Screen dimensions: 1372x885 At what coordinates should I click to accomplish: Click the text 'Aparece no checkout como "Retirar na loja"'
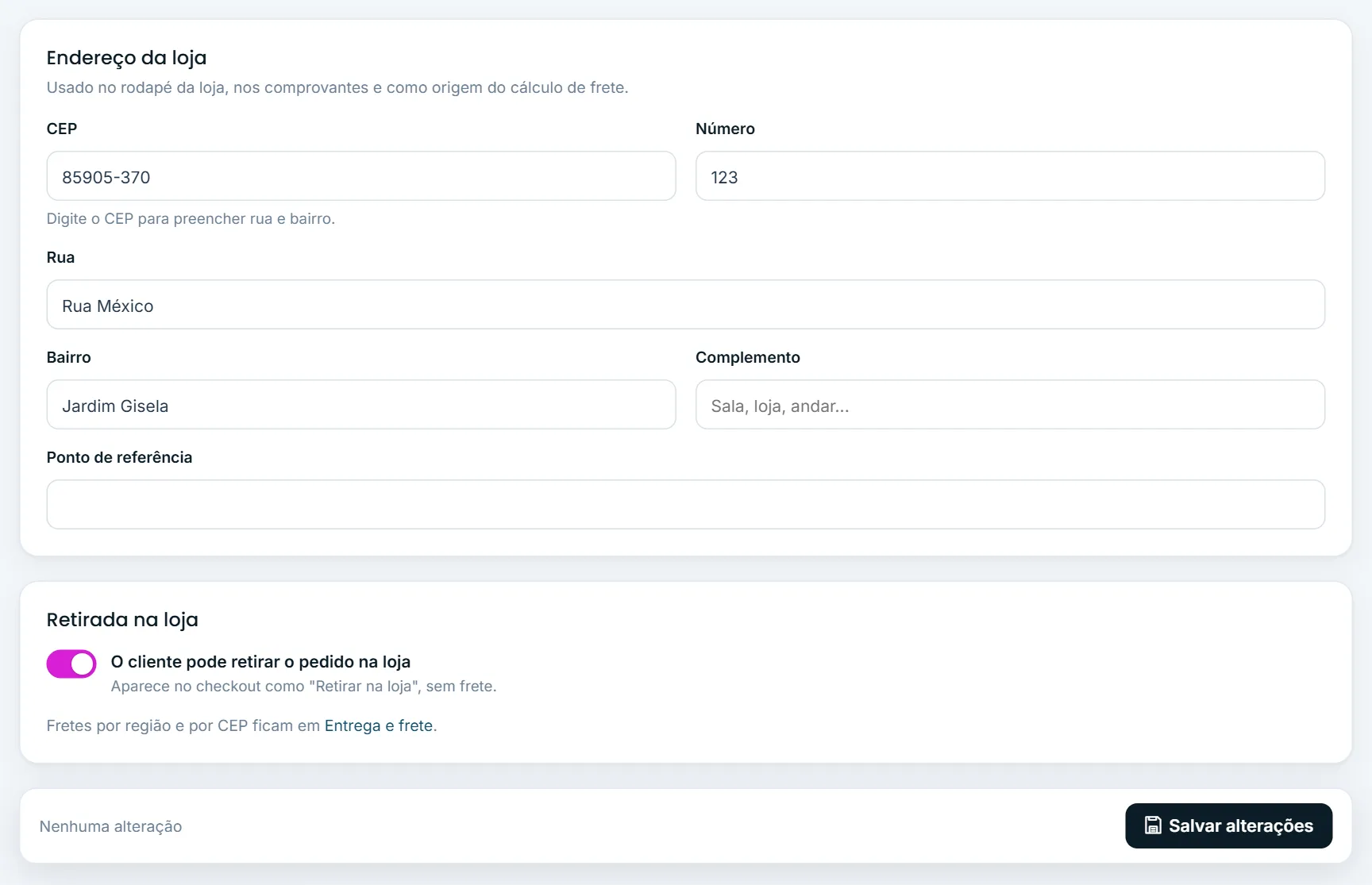264,686
